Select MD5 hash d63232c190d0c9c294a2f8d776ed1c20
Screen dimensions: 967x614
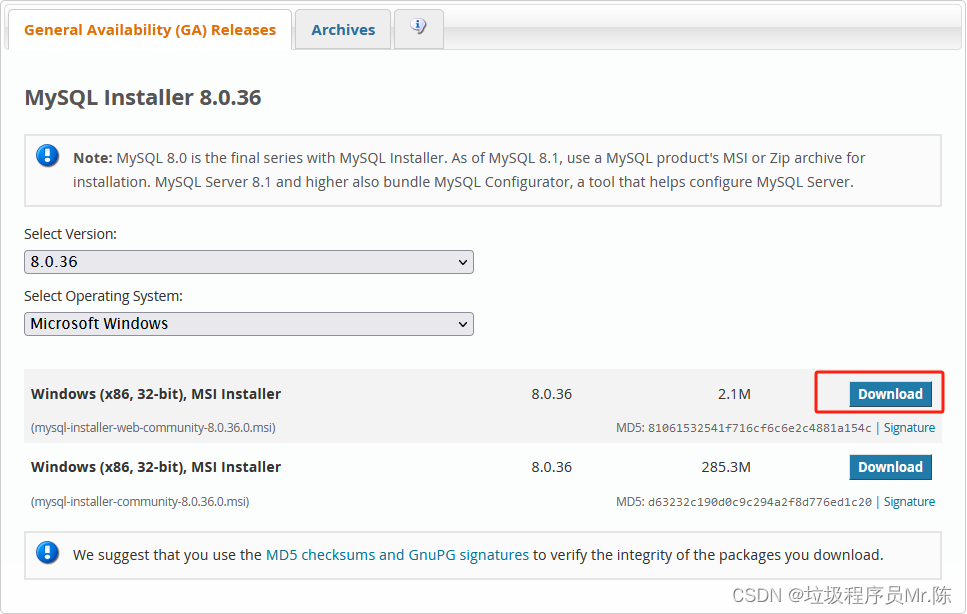tap(759, 502)
